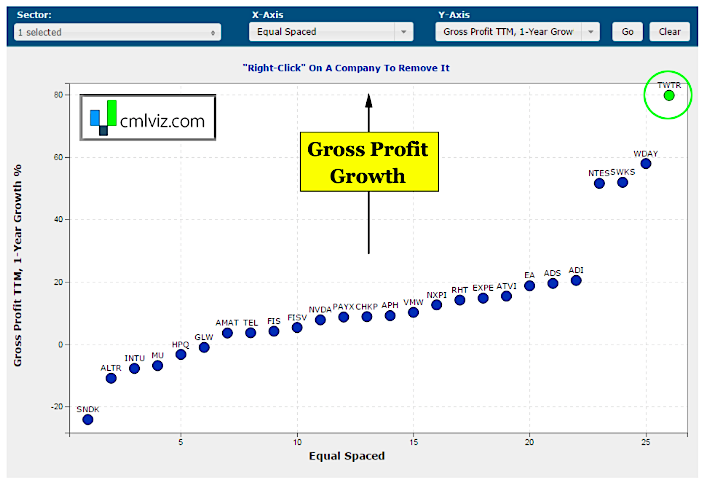Click the "Equal Spaced" x-axis title
Image resolution: width=706 pixels, height=484 pixels.
(x=347, y=456)
